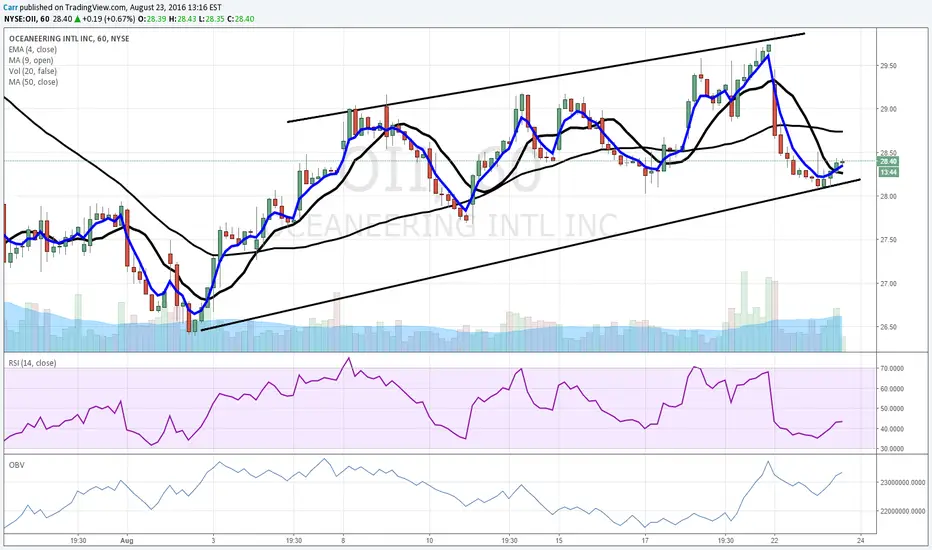Click the OCEANEERING INTL INC, 60, NYSE title
Viewport: 932px width, 550px height.
69,39
